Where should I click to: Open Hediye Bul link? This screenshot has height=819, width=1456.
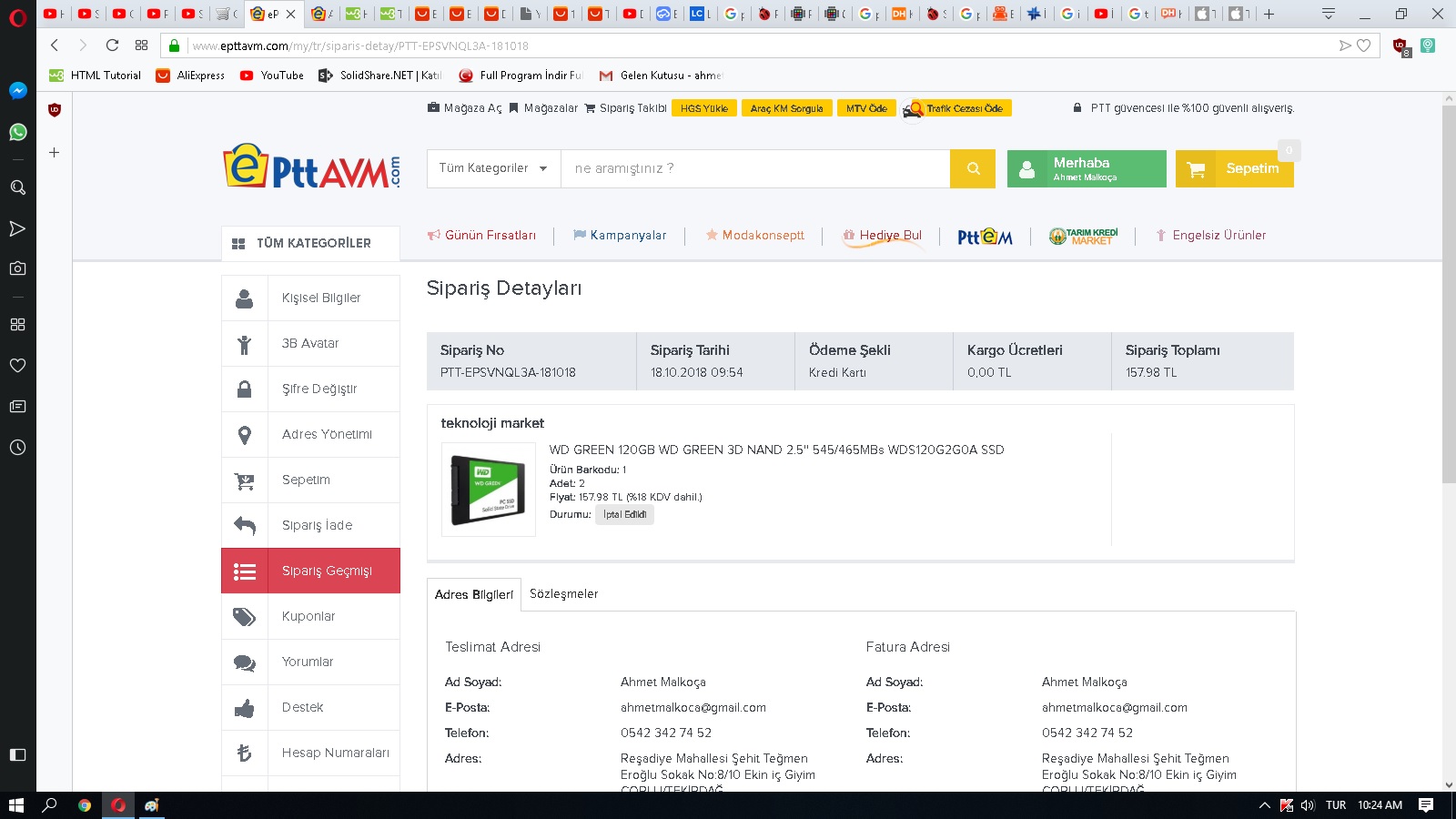[882, 235]
